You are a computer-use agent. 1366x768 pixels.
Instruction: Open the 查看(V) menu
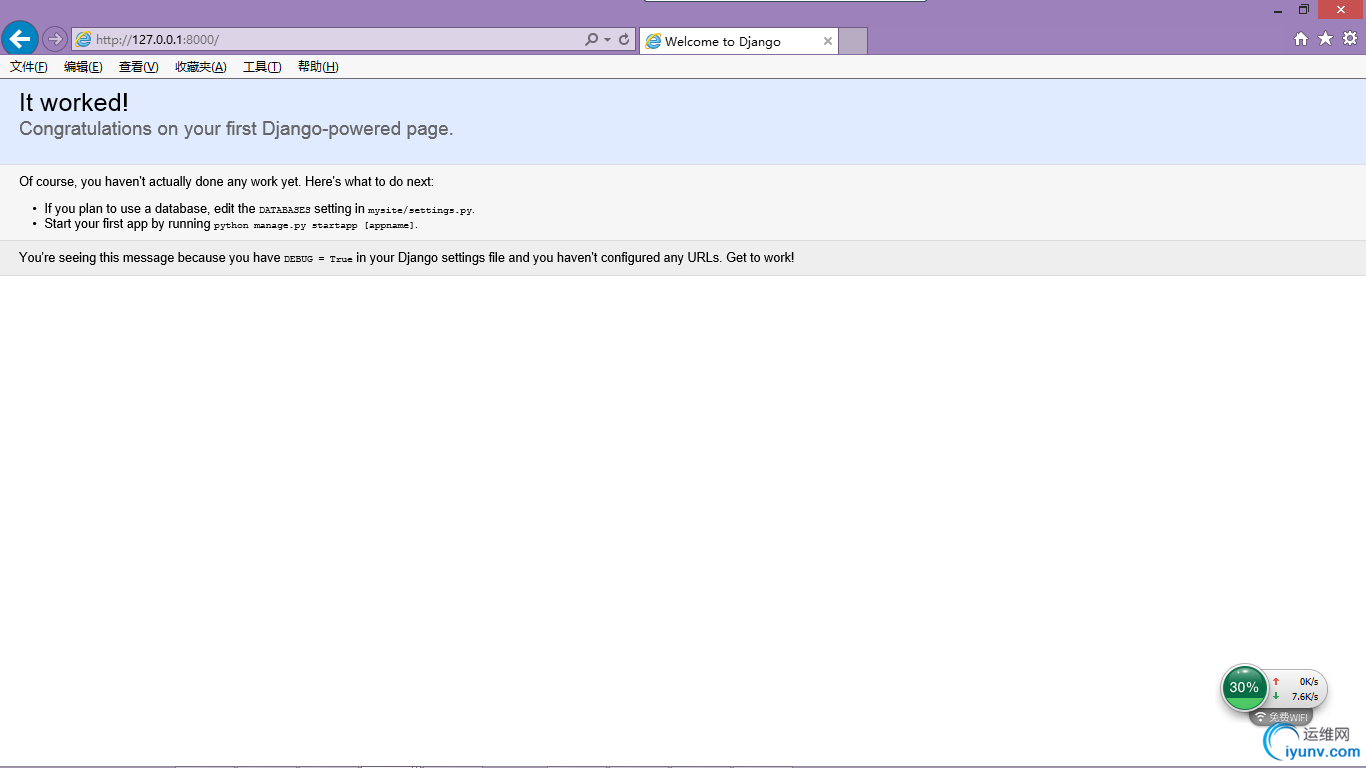click(x=138, y=67)
